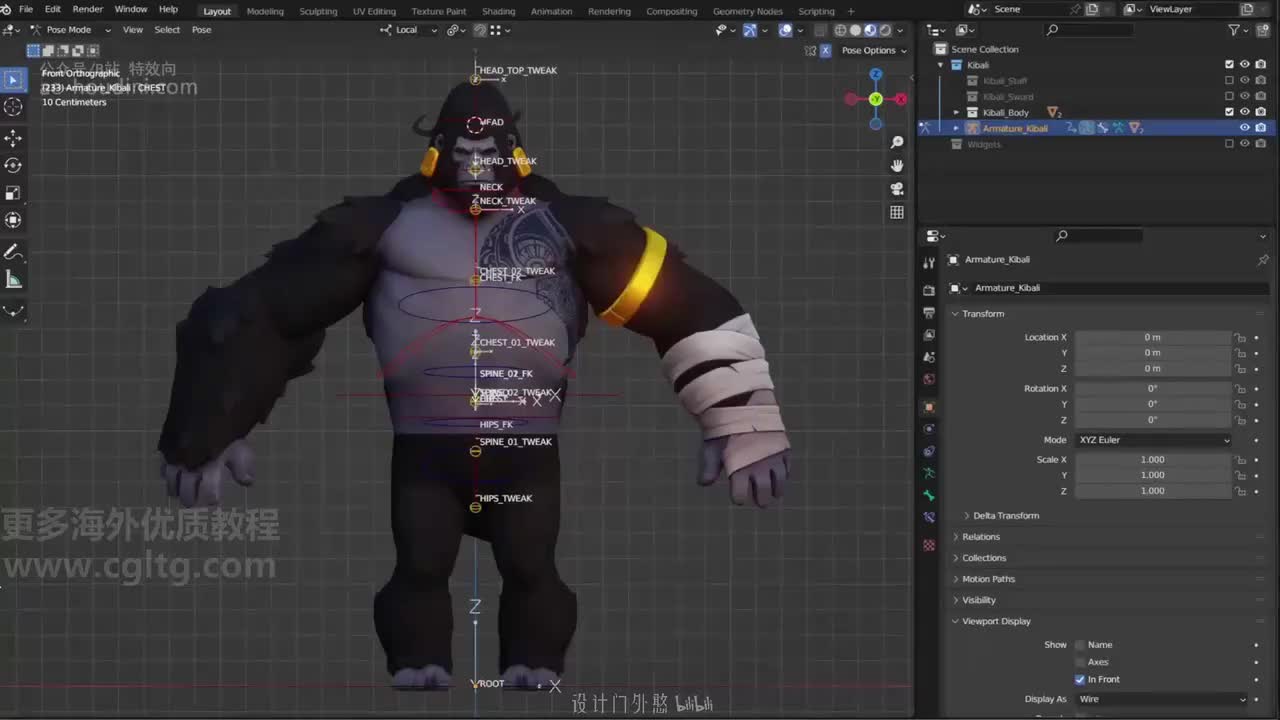Image resolution: width=1280 pixels, height=720 pixels.
Task: Switch to the Modeling workspace tab
Action: (x=265, y=11)
